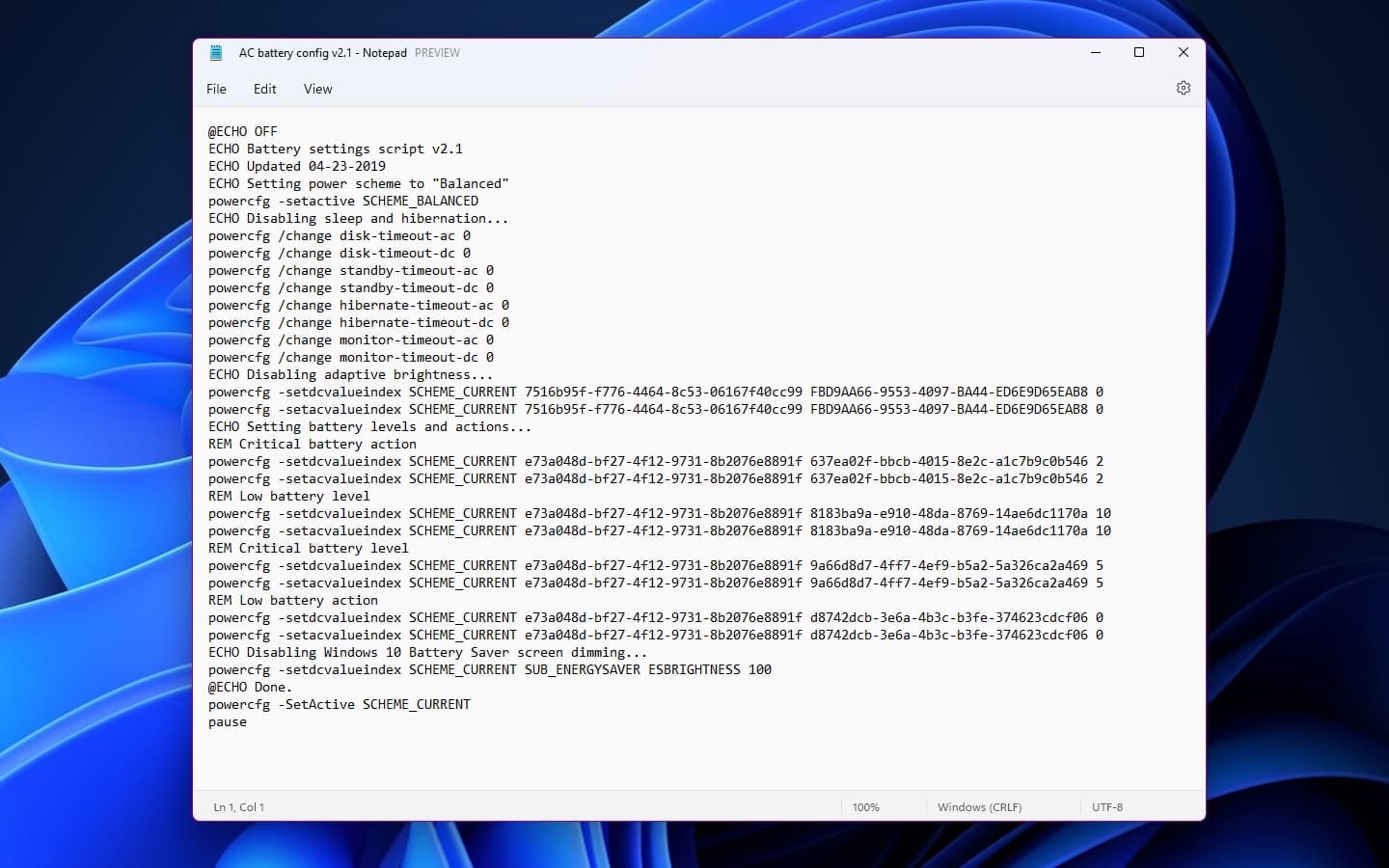Click the PREVIEW label in title bar
This screenshot has height=868, width=1389.
[x=437, y=53]
